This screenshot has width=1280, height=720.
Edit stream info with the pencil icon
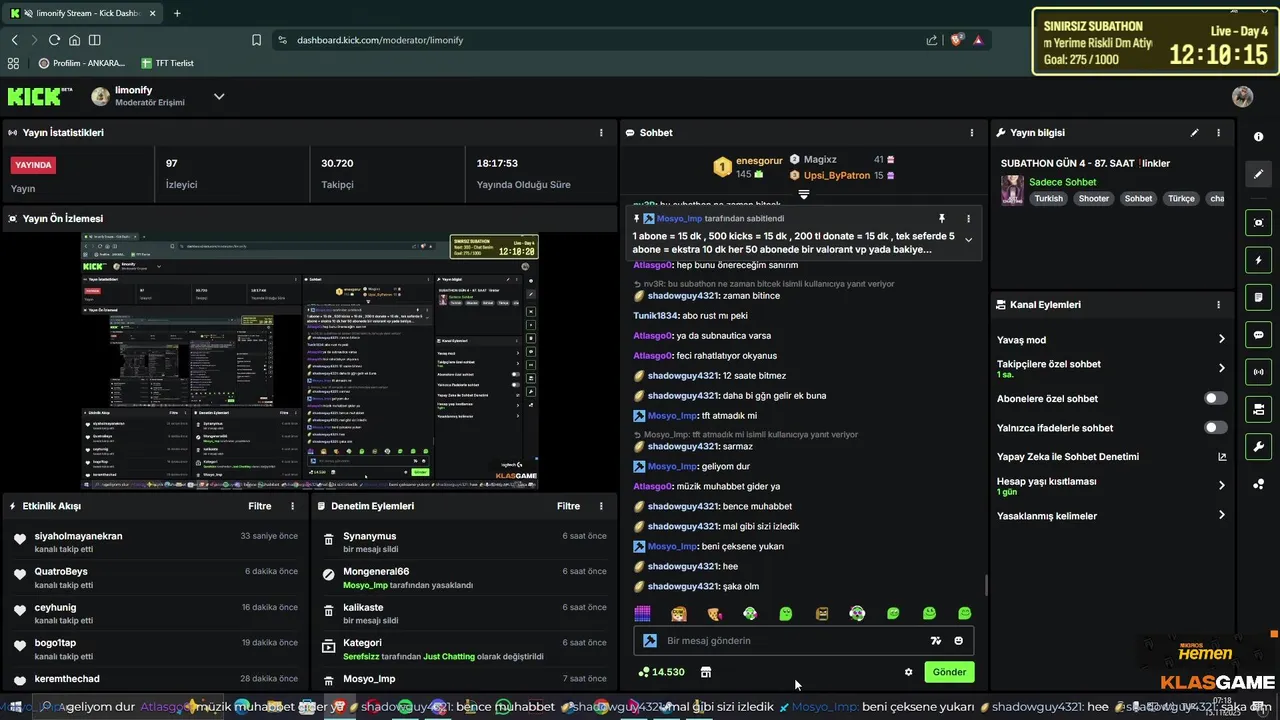1194,132
